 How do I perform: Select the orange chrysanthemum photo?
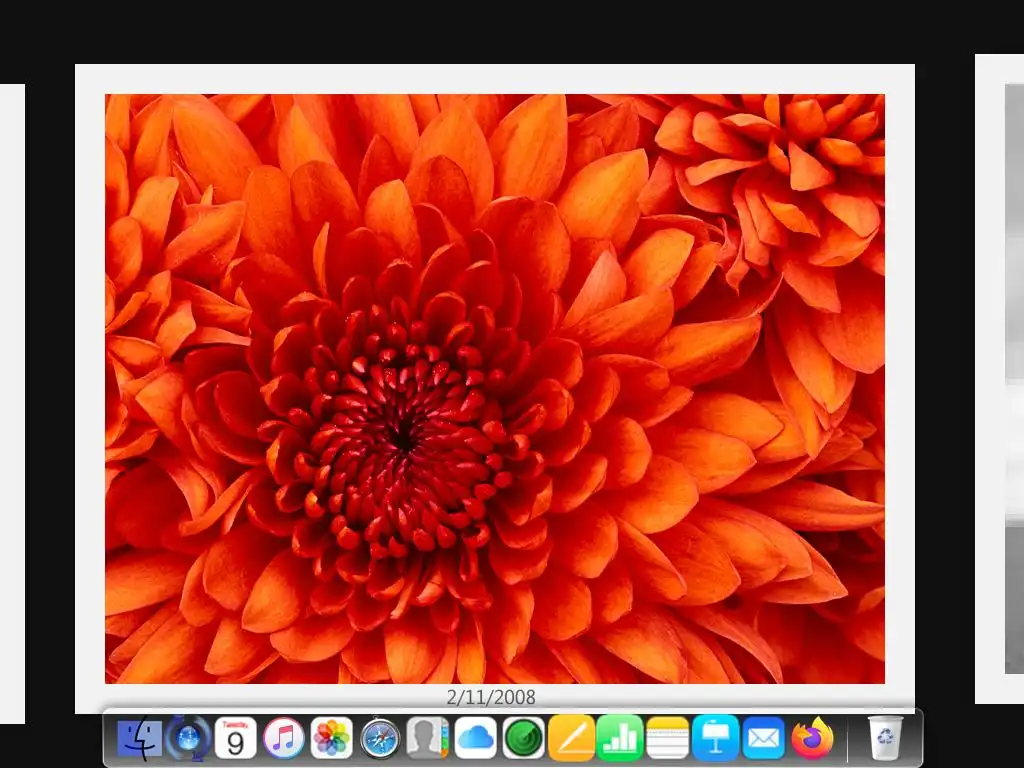click(495, 389)
